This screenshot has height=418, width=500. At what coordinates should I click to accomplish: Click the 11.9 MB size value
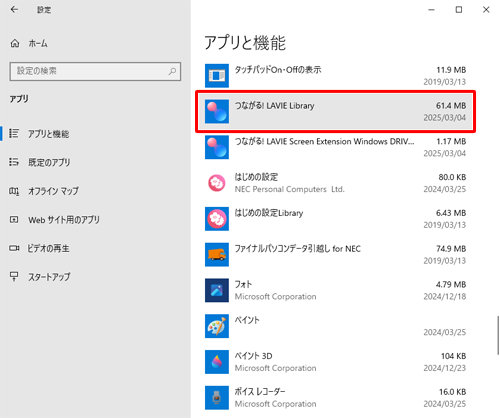coord(451,70)
